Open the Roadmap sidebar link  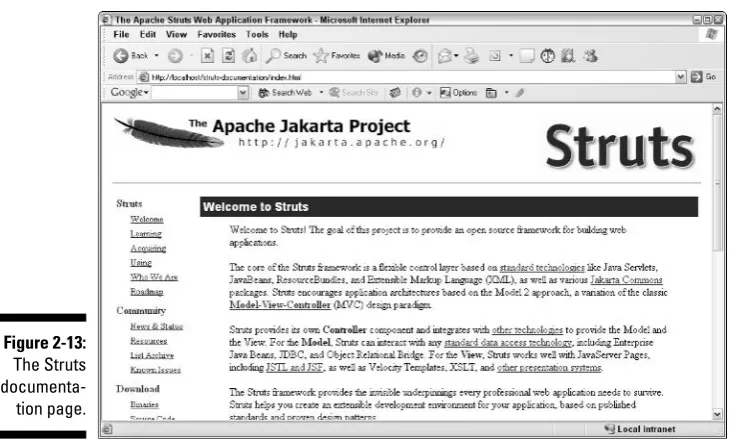click(147, 292)
